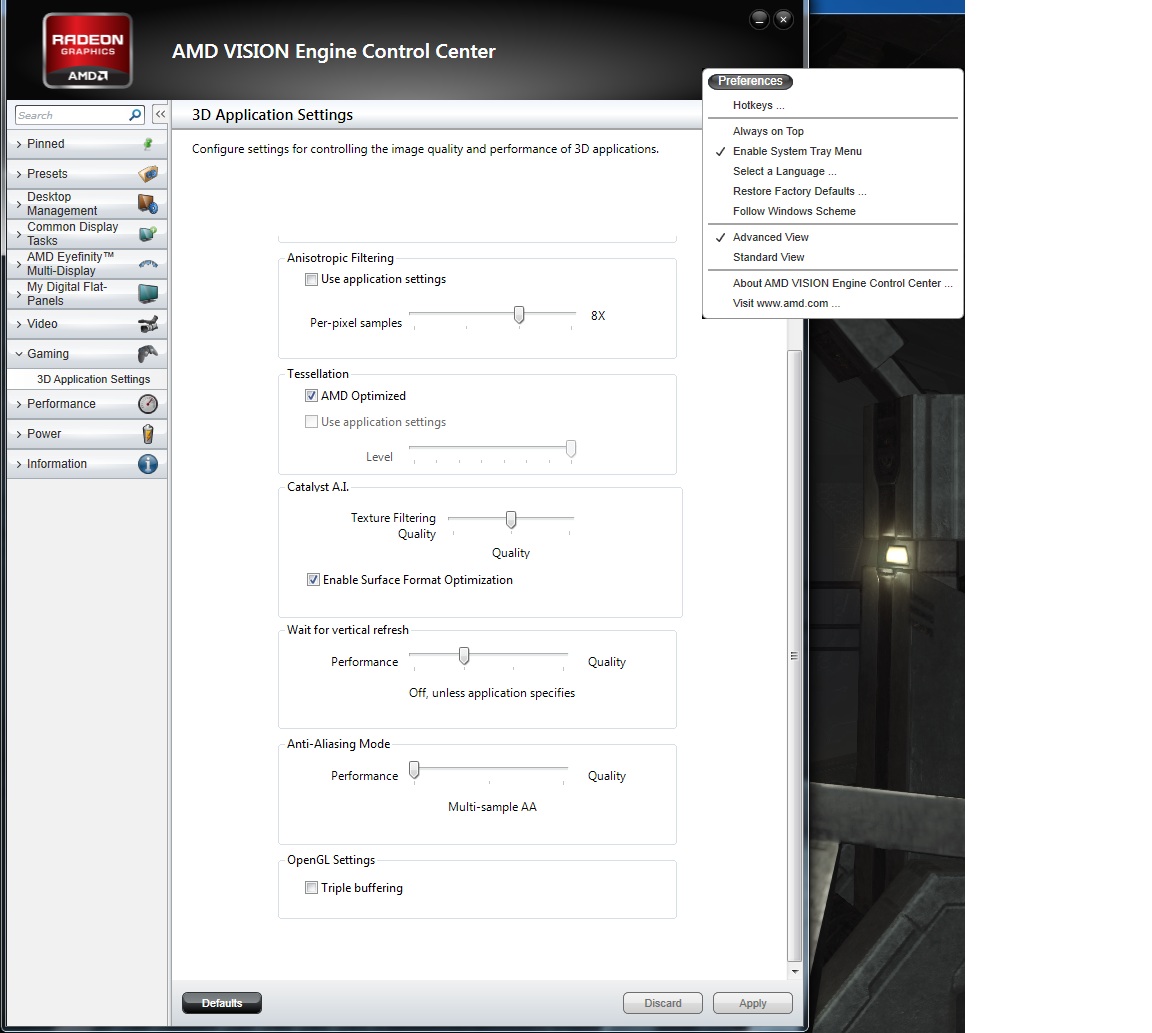Click the Tessellation Level slider handle
This screenshot has width=1152, height=1033.
(571, 449)
